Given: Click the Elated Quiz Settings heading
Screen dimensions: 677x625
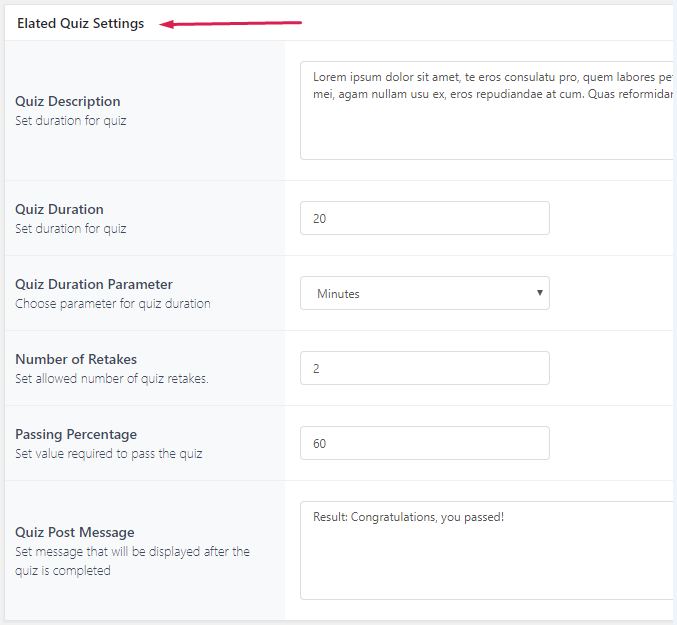Looking at the screenshot, I should pyautogui.click(x=80, y=23).
